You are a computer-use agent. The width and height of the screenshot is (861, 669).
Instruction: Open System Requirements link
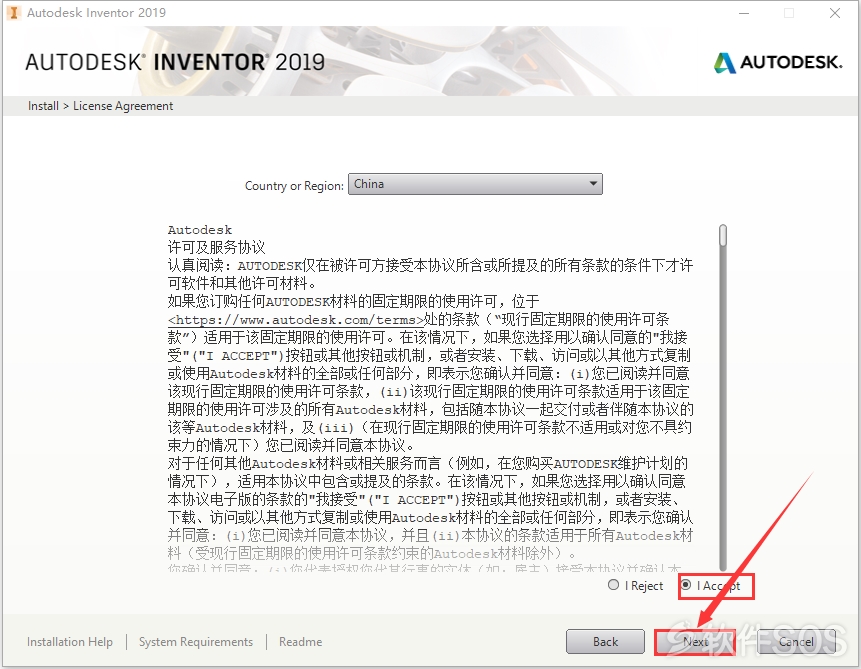196,642
